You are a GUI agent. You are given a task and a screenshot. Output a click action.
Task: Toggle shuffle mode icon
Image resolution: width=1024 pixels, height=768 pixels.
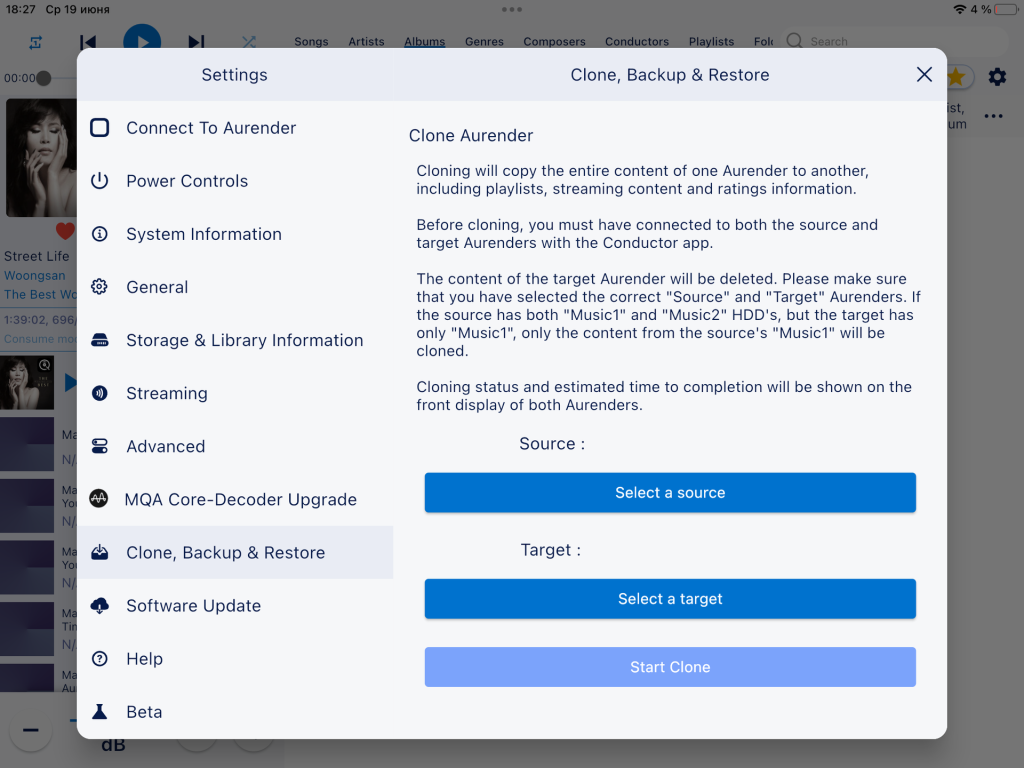(249, 42)
